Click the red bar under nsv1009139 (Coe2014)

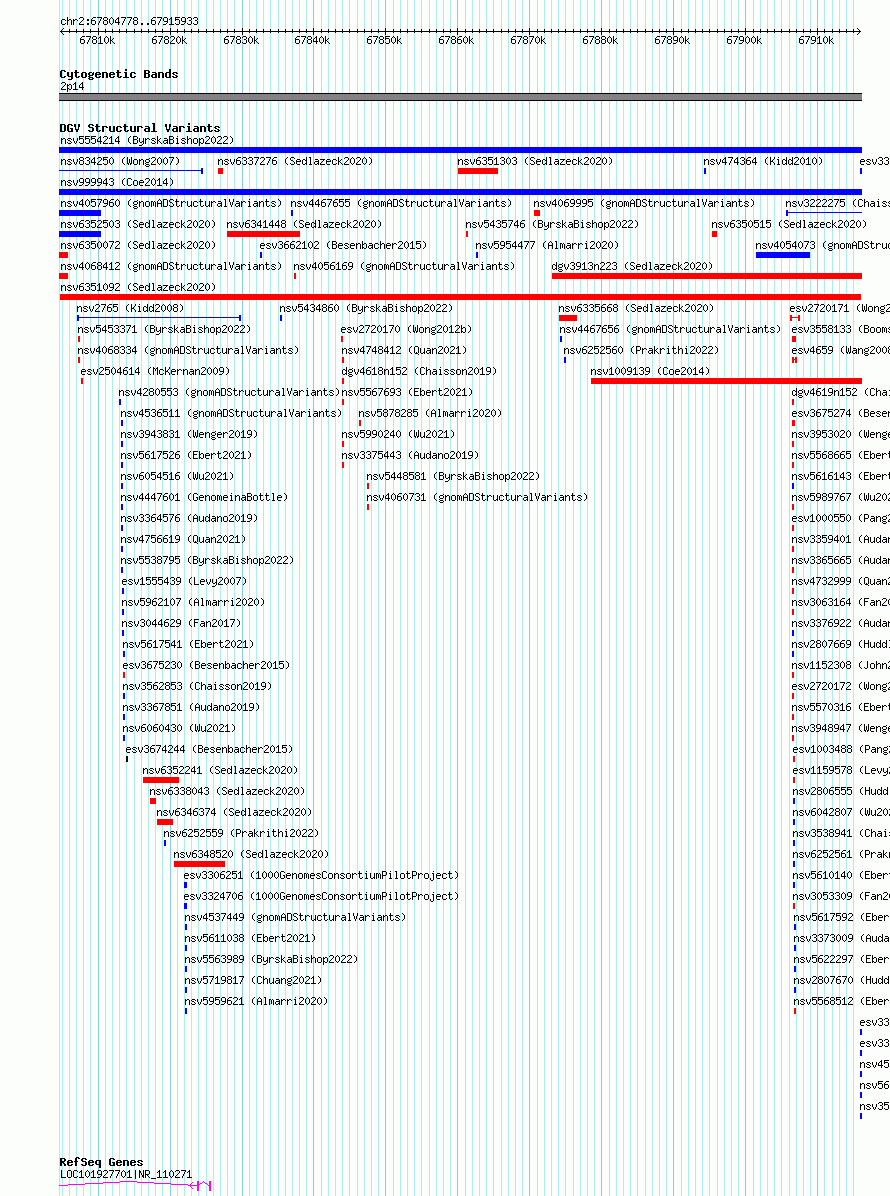point(726,381)
